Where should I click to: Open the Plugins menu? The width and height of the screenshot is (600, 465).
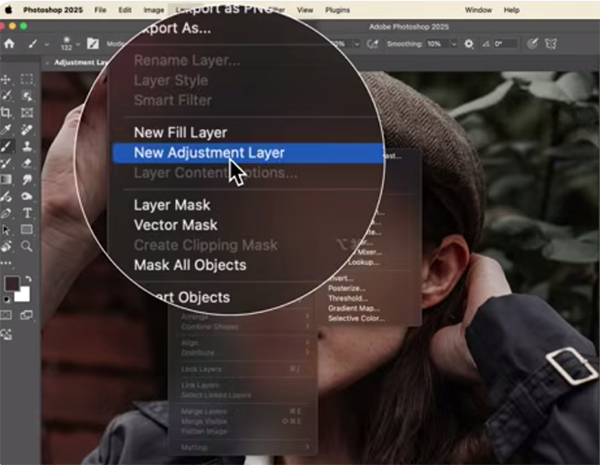[338, 10]
